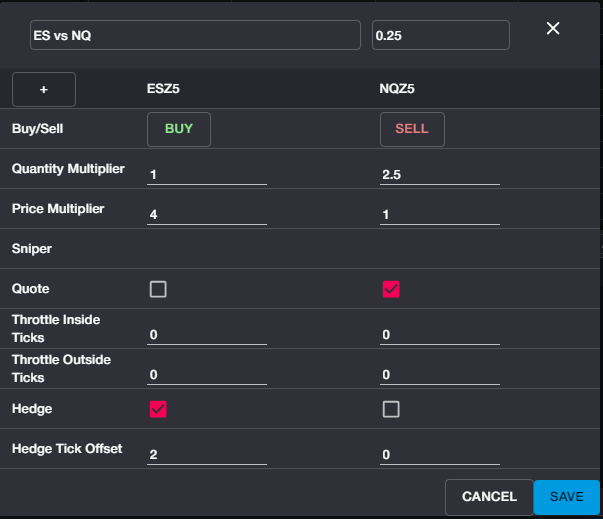Viewport: 603px width, 519px height.
Task: Edit ESZ5 Hedge Tick Offset value
Action: [x=207, y=454]
